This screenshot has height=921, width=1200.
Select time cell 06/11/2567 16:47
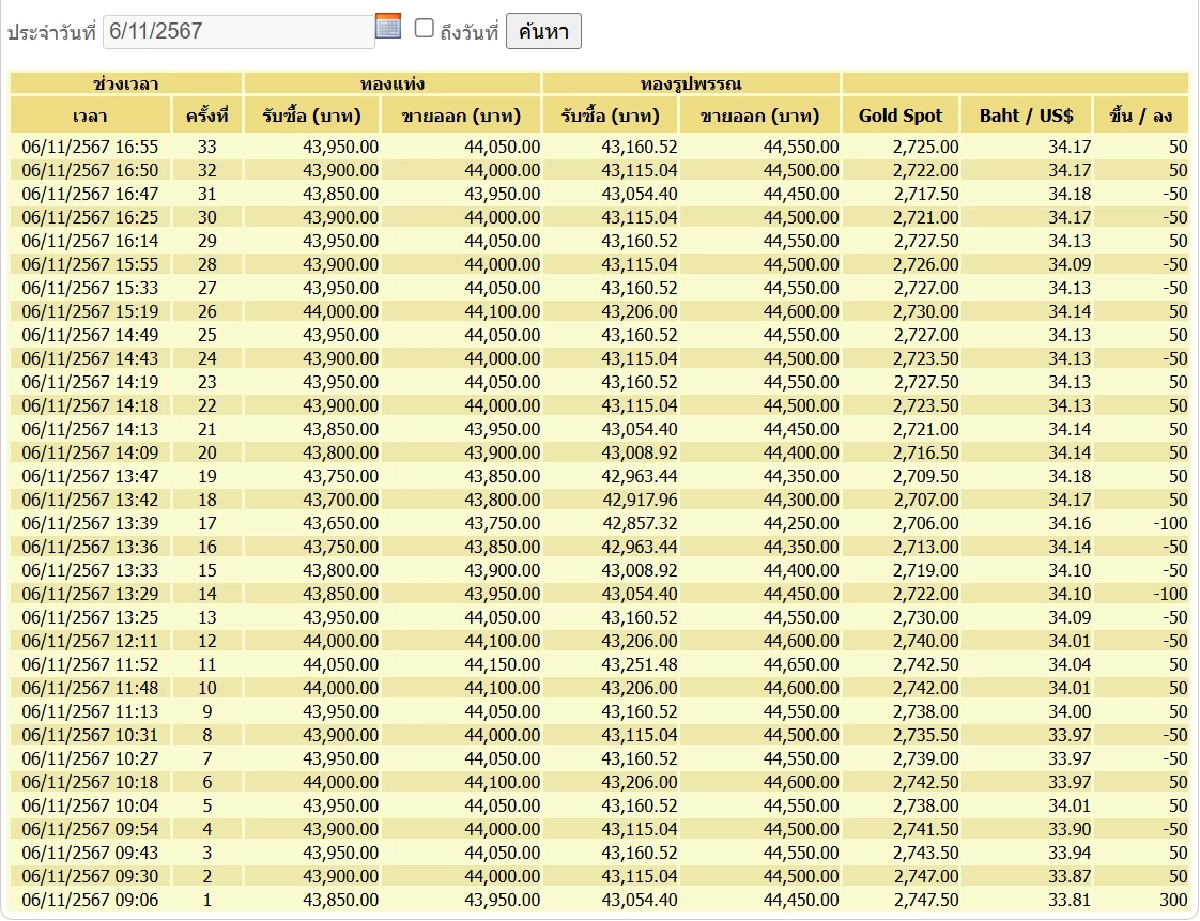90,194
